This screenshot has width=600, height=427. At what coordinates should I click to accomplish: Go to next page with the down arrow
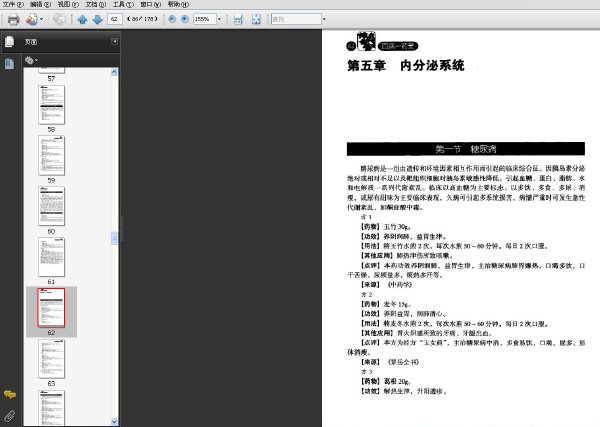(x=98, y=19)
